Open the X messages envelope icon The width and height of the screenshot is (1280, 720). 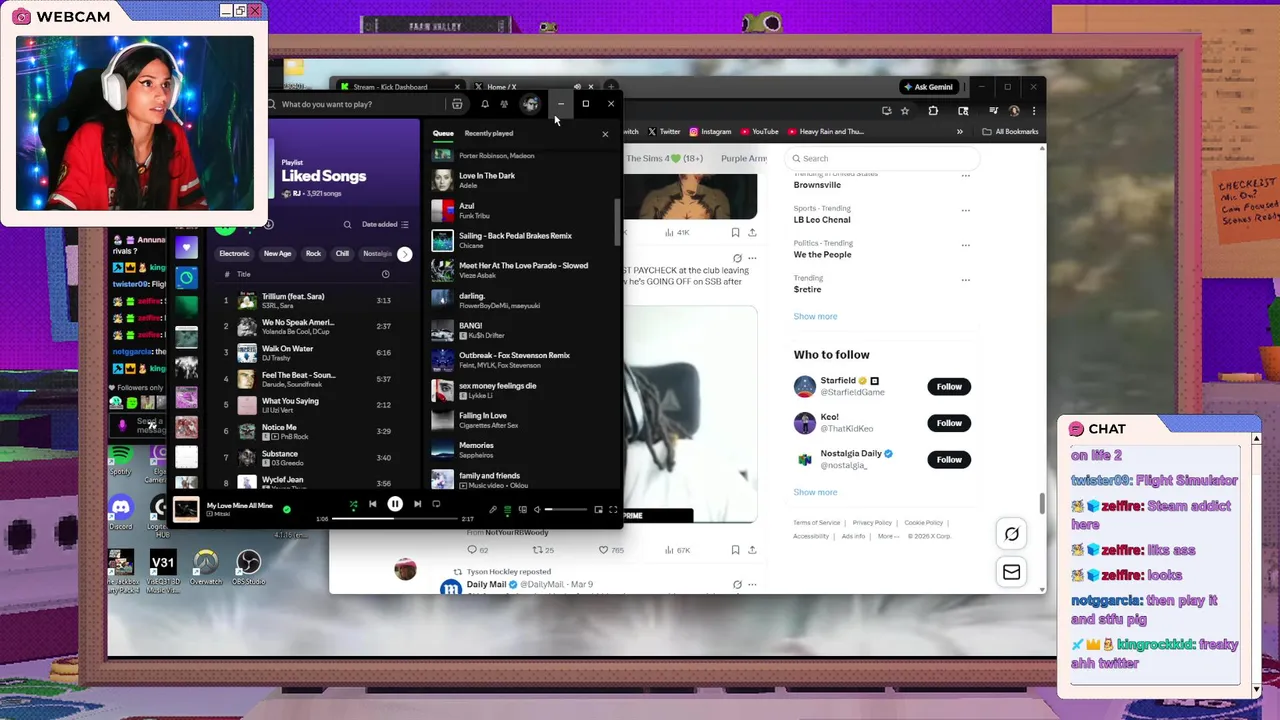tap(1012, 572)
